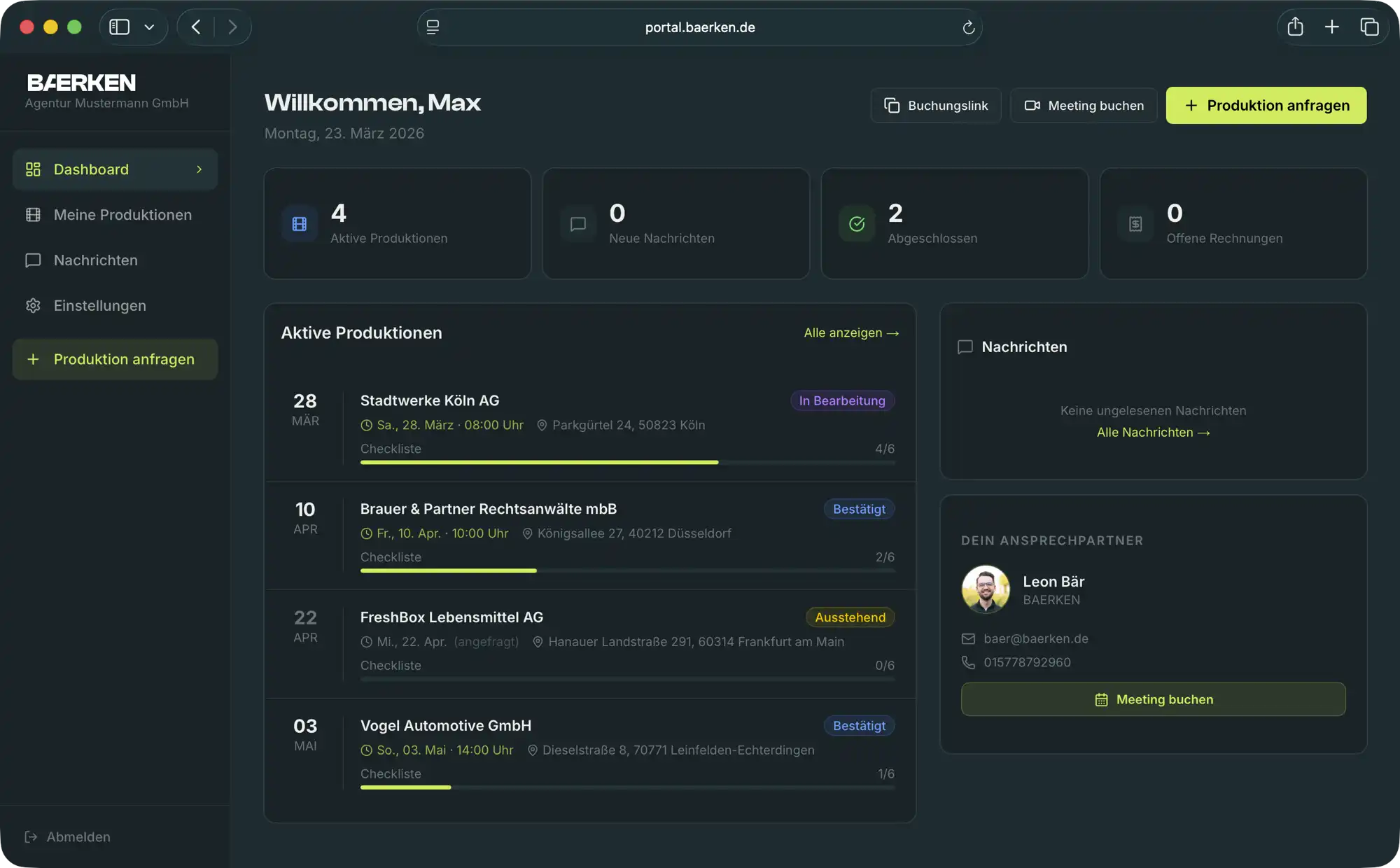Toggle the Safari sidebar panel
The image size is (1400, 868).
120,27
